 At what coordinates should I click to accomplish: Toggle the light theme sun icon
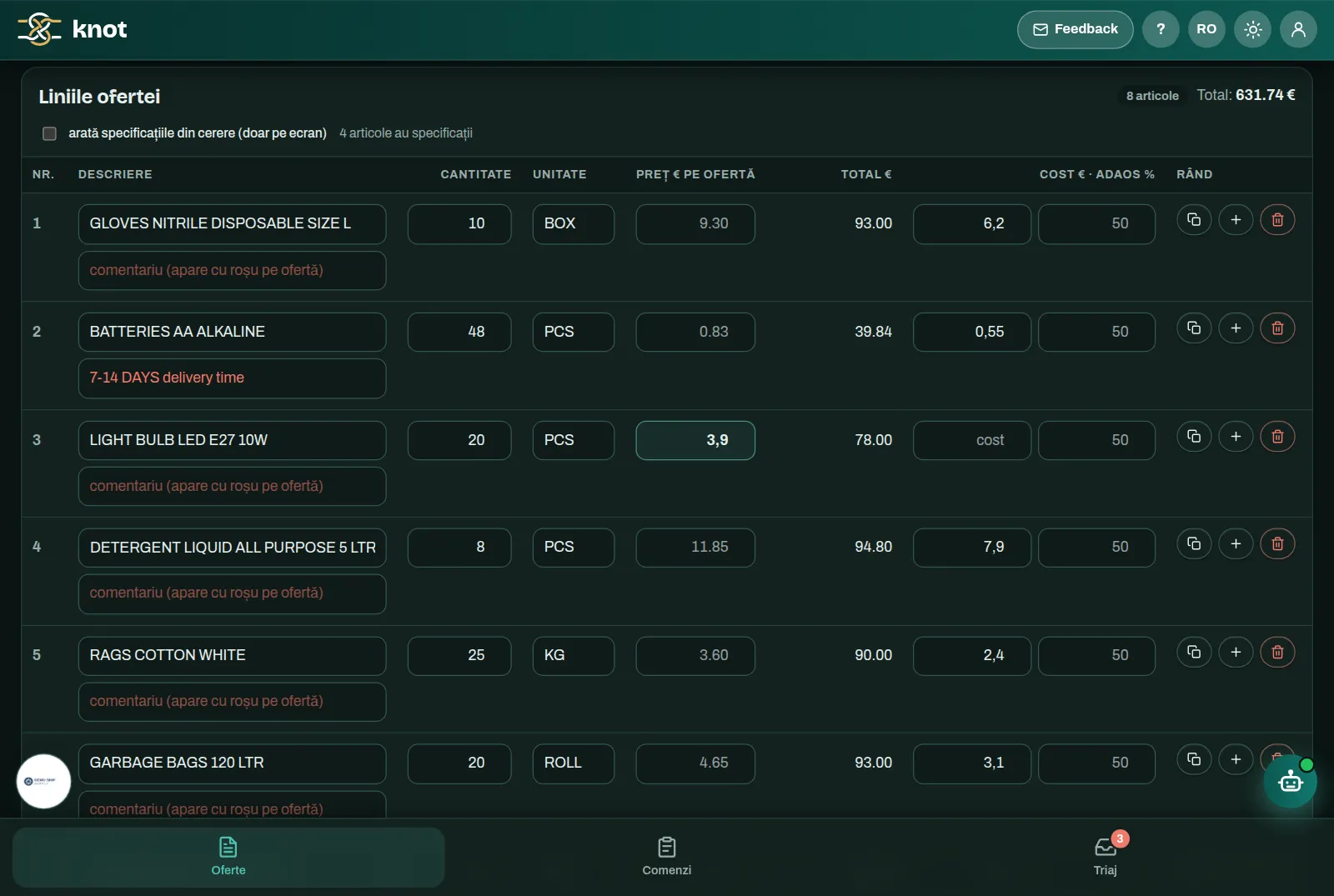(x=1252, y=29)
